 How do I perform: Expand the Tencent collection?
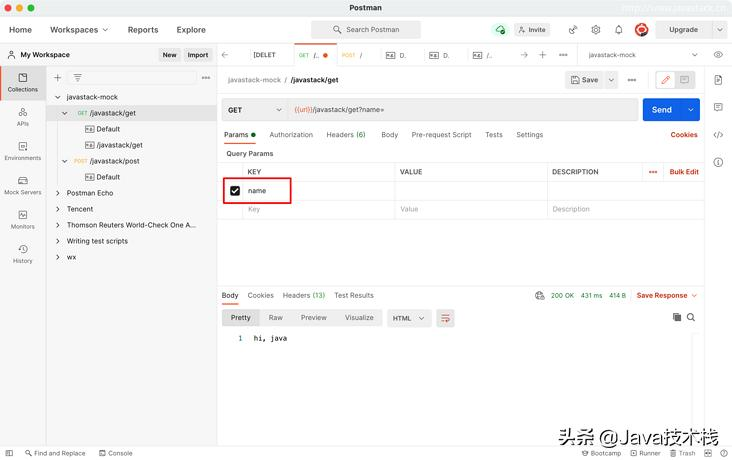tap(58, 209)
